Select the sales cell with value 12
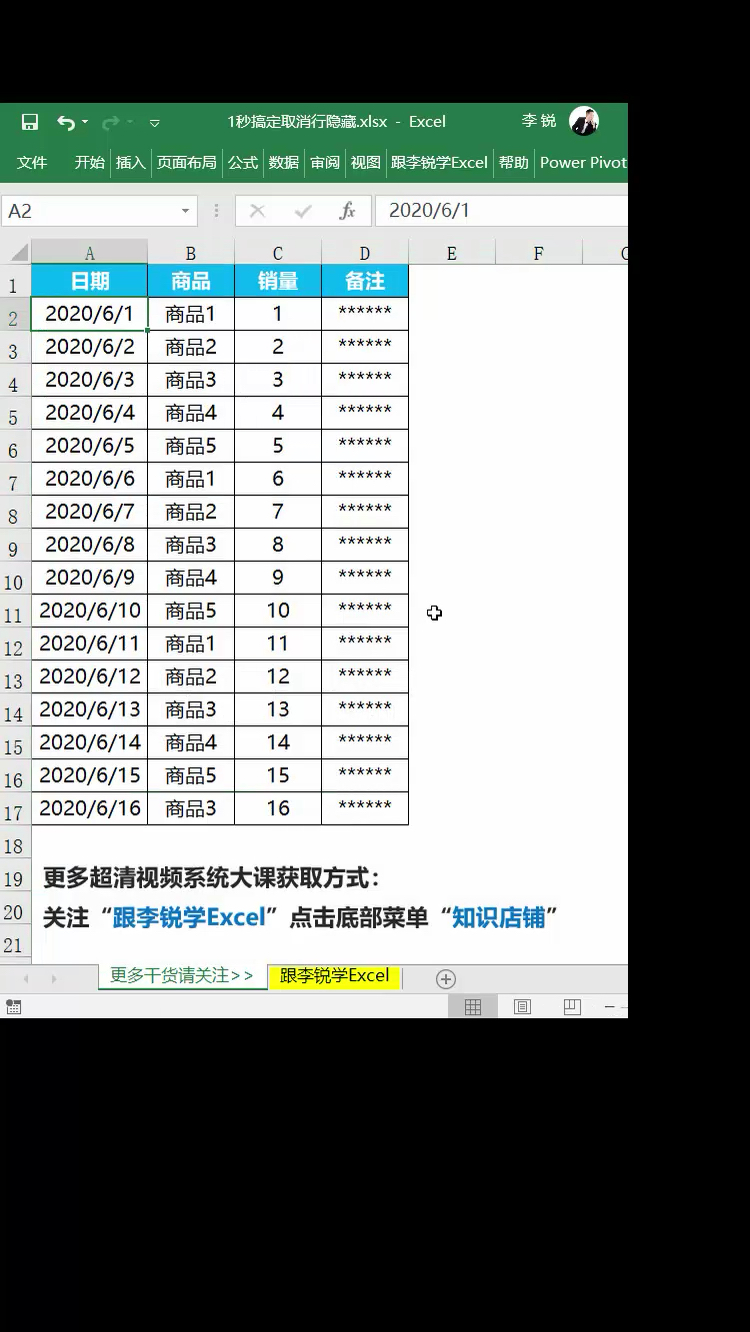 click(278, 677)
